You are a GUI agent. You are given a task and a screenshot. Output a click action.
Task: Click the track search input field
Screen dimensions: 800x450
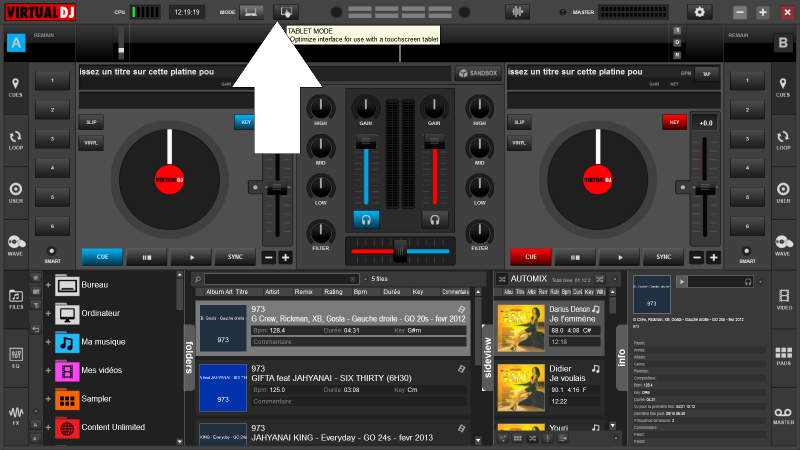(280, 279)
